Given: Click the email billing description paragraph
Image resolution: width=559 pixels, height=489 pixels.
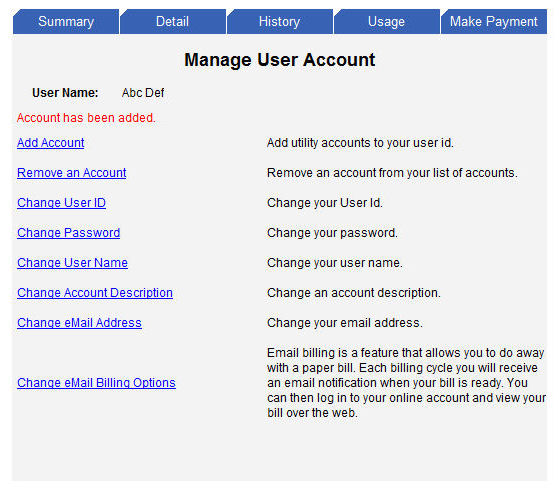Looking at the screenshot, I should pos(406,382).
